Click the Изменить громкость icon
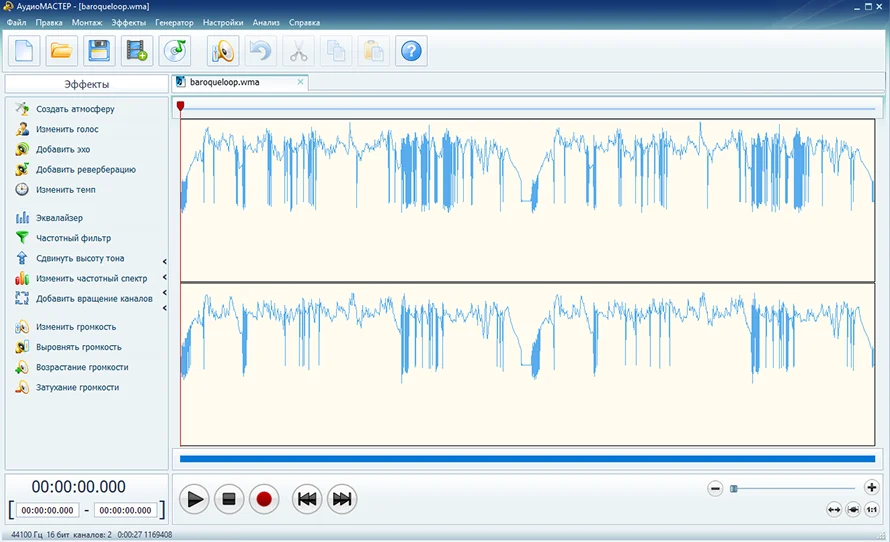This screenshot has width=890, height=542. click(22, 327)
